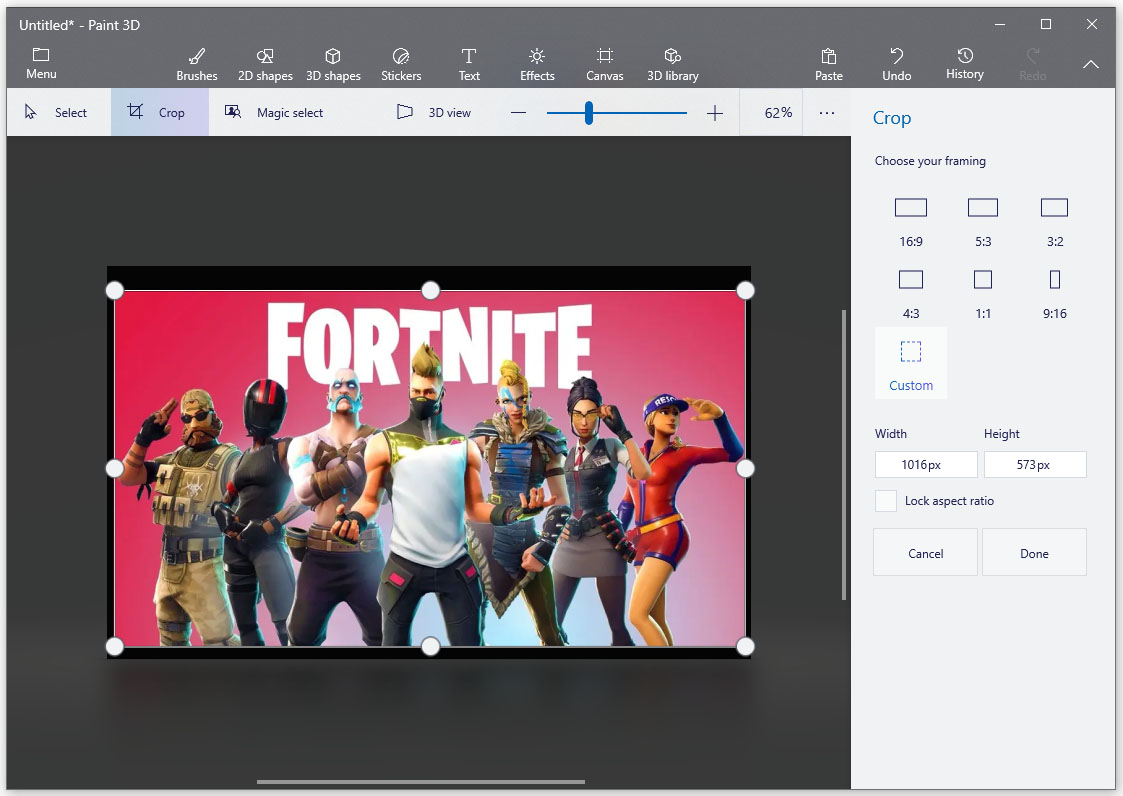Viewport: 1123px width, 796px height.
Task: Activate Magic select tool
Action: coord(274,113)
